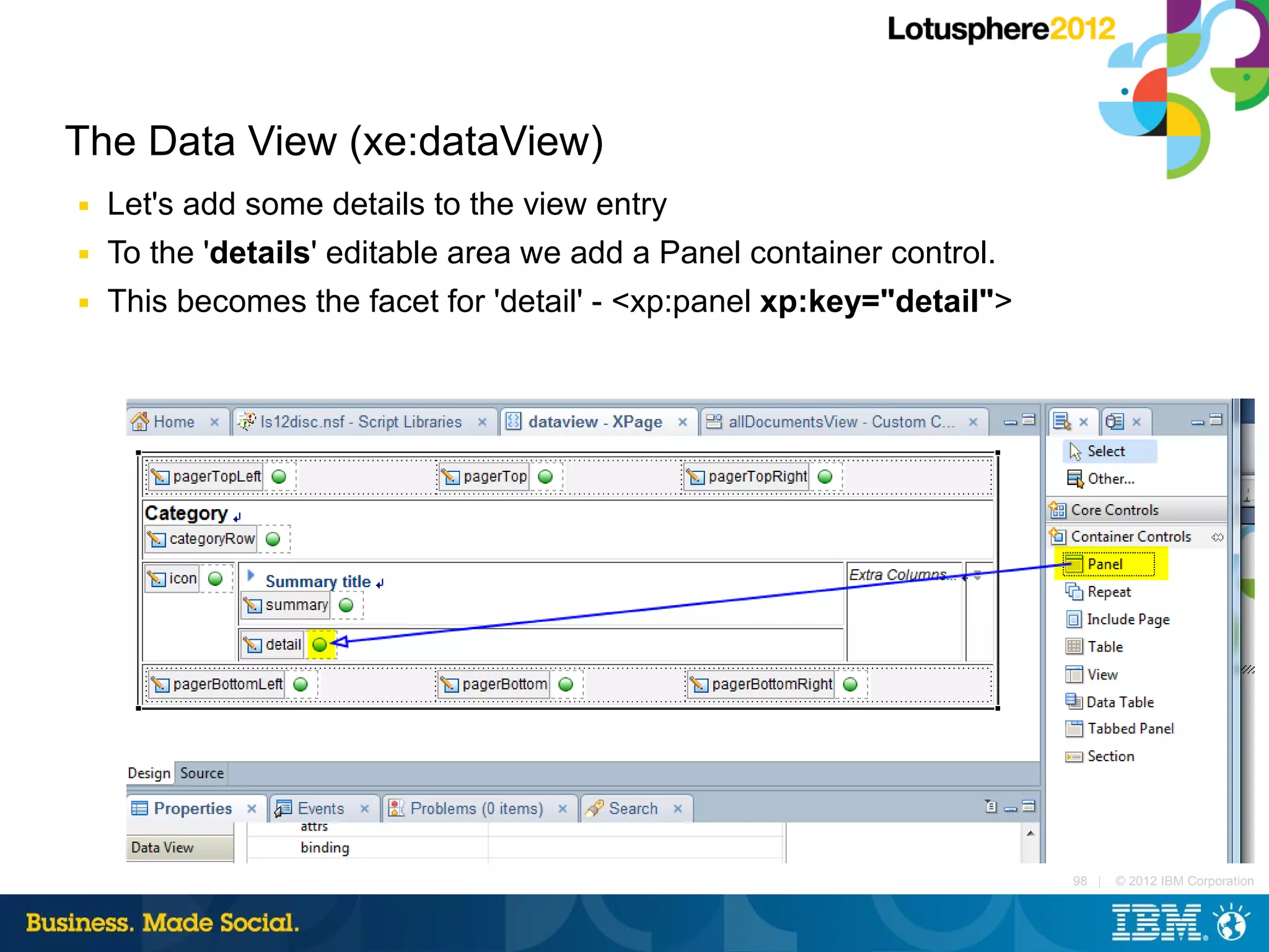Image resolution: width=1269 pixels, height=952 pixels.
Task: Close the Events tab
Action: (x=365, y=809)
